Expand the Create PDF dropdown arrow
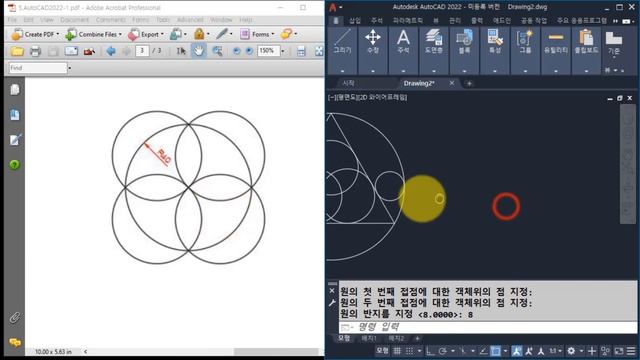 click(58, 34)
